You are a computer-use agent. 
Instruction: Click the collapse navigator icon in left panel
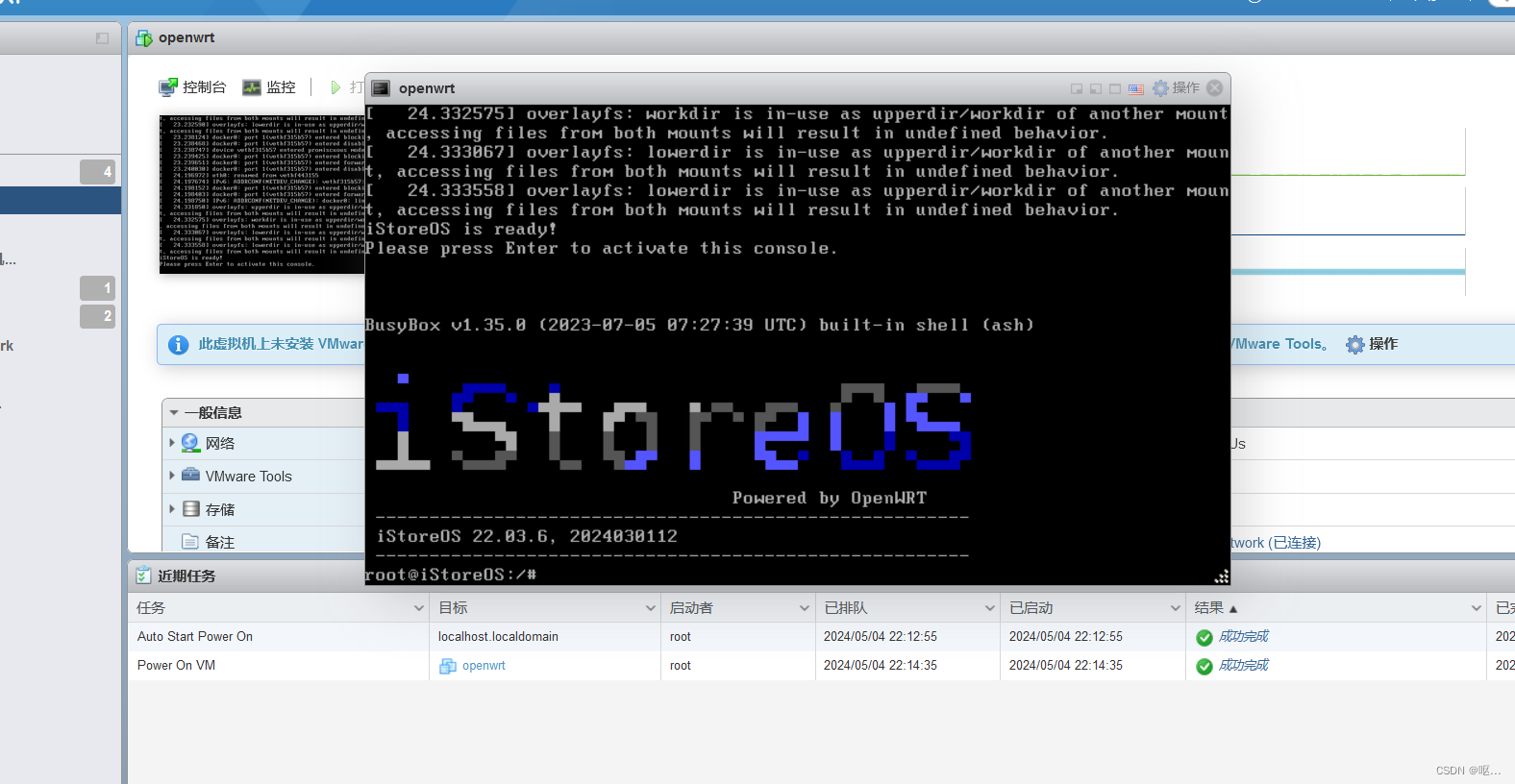(102, 38)
